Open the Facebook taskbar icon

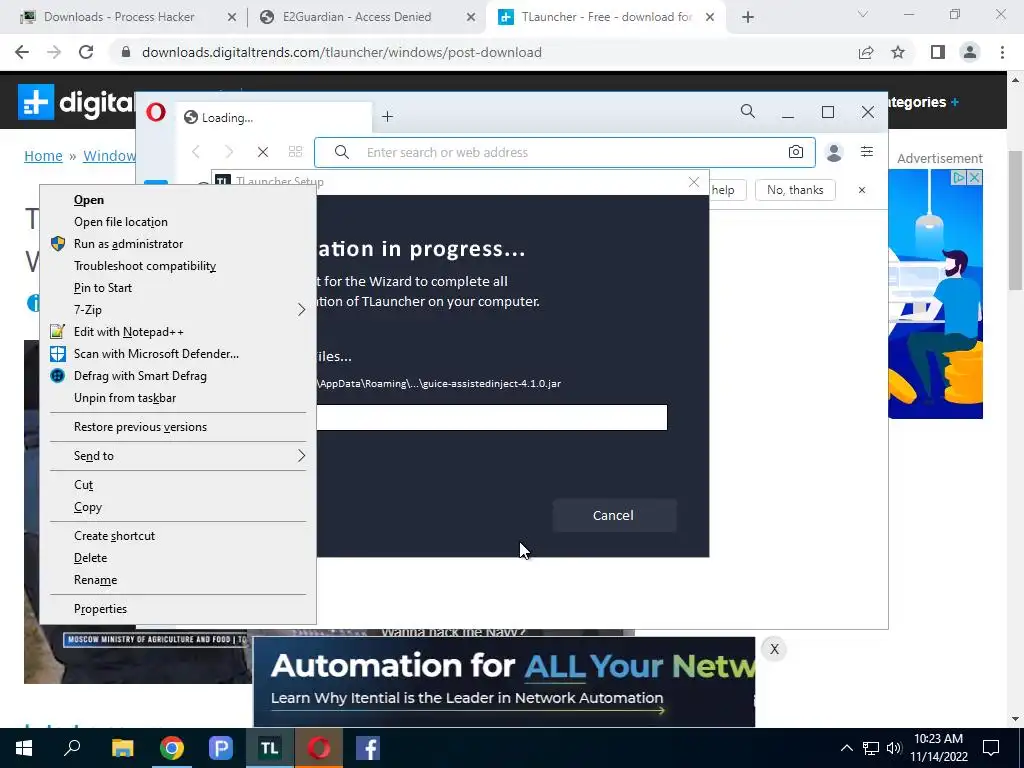(x=368, y=748)
